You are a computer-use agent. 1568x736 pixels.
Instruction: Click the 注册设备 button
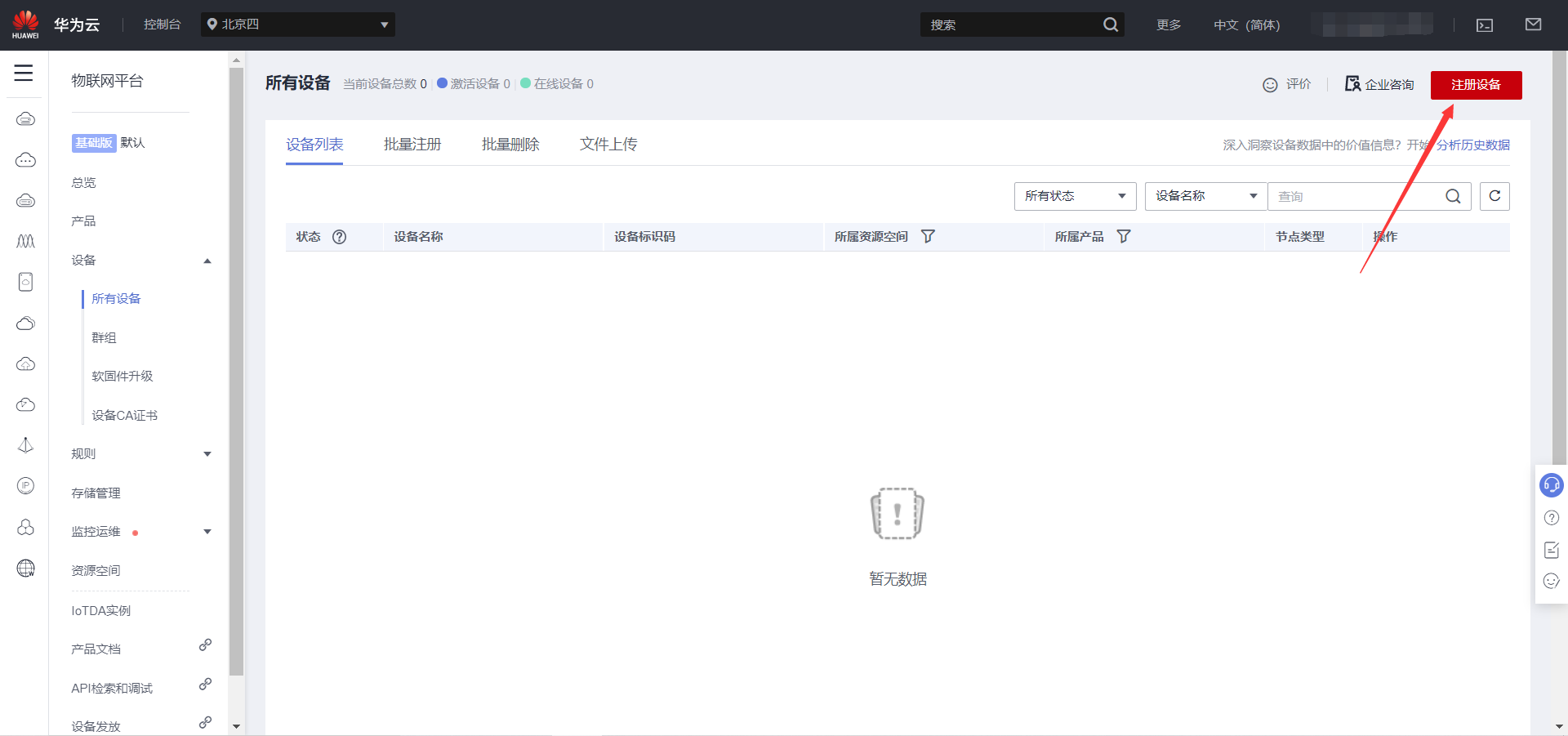[1476, 85]
